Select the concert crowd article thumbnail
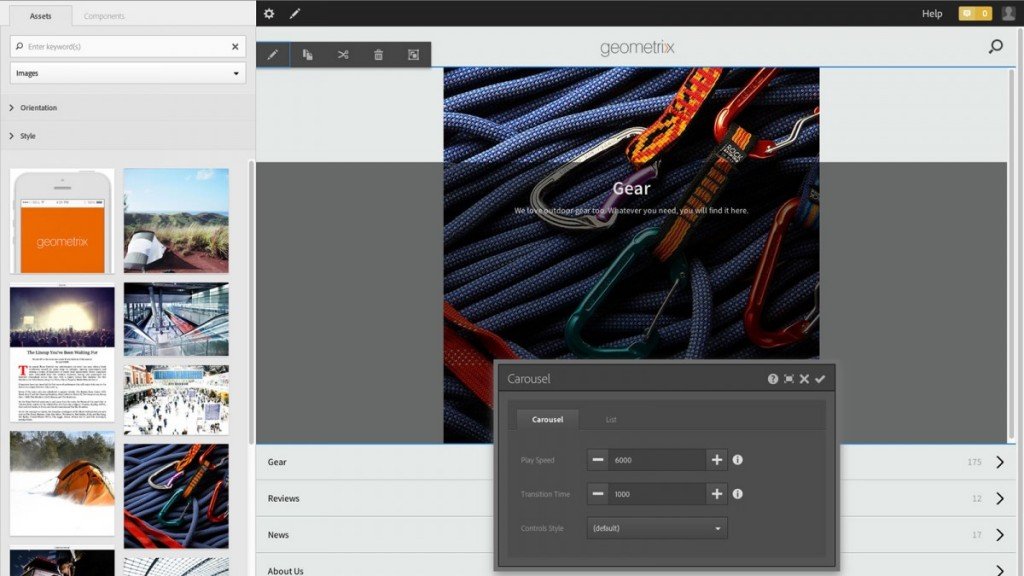The width and height of the screenshot is (1024, 576). point(62,353)
